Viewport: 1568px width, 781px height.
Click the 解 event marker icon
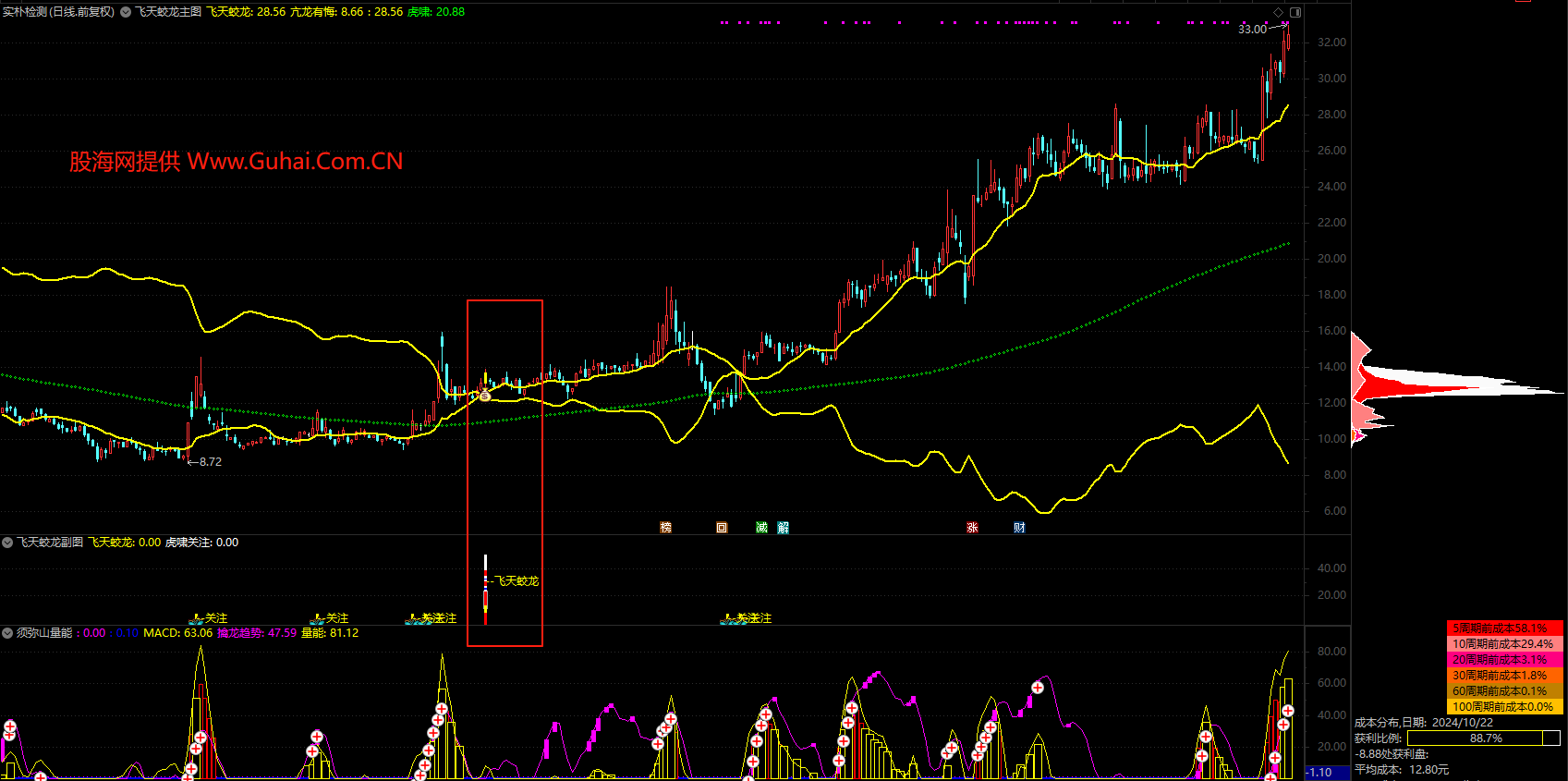coord(784,528)
